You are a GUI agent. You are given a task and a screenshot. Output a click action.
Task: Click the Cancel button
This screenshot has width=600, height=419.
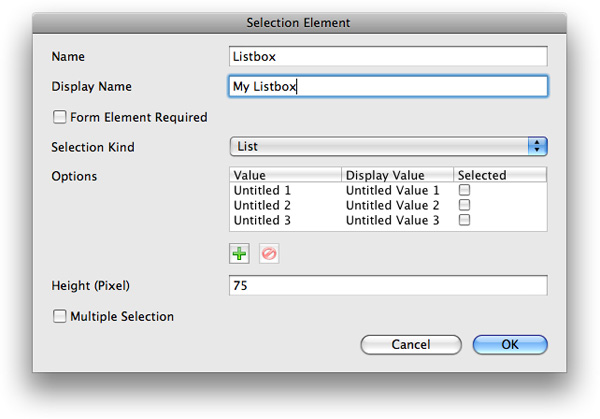point(411,345)
